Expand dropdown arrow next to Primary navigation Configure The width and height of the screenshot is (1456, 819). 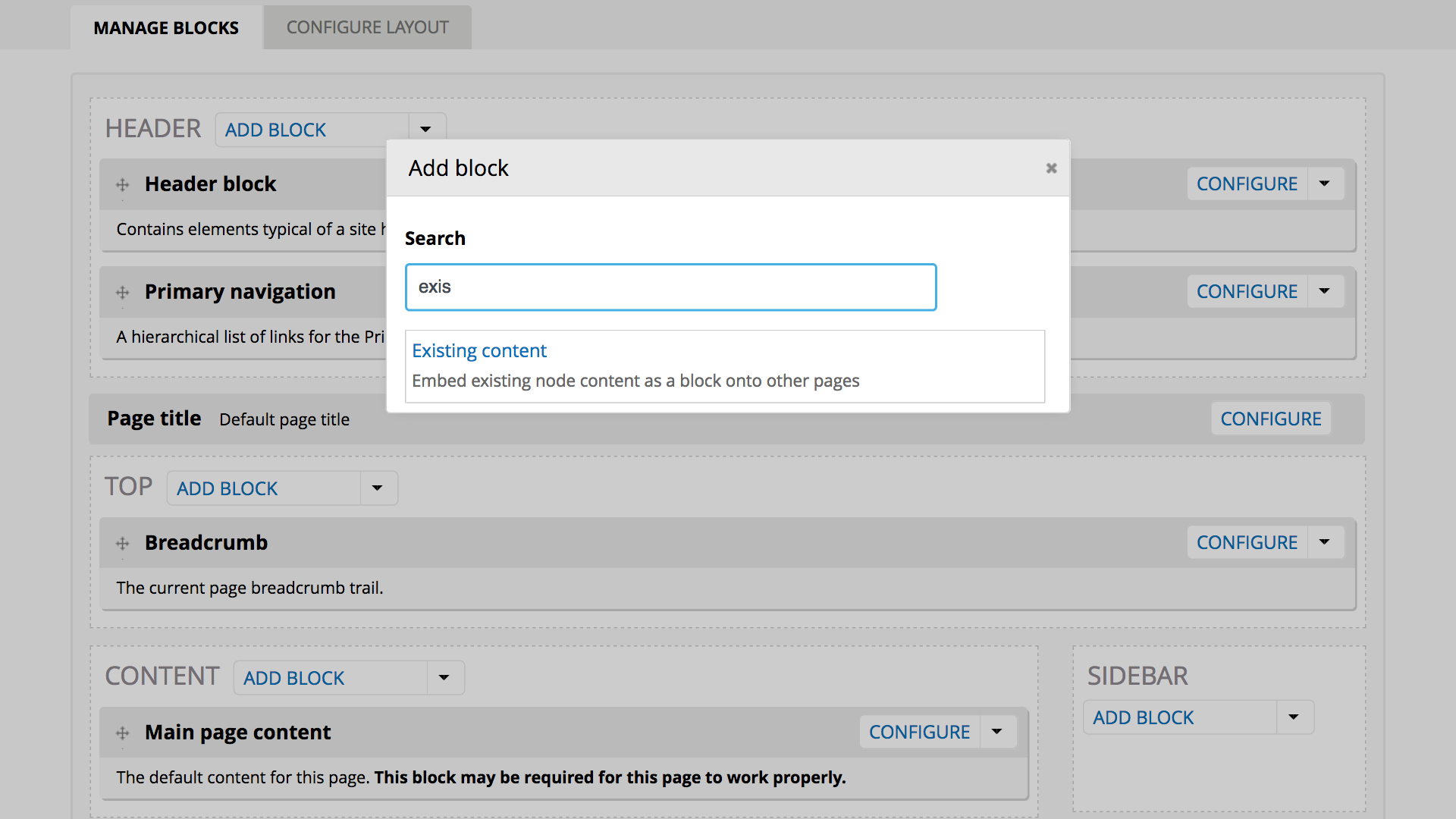(x=1324, y=291)
